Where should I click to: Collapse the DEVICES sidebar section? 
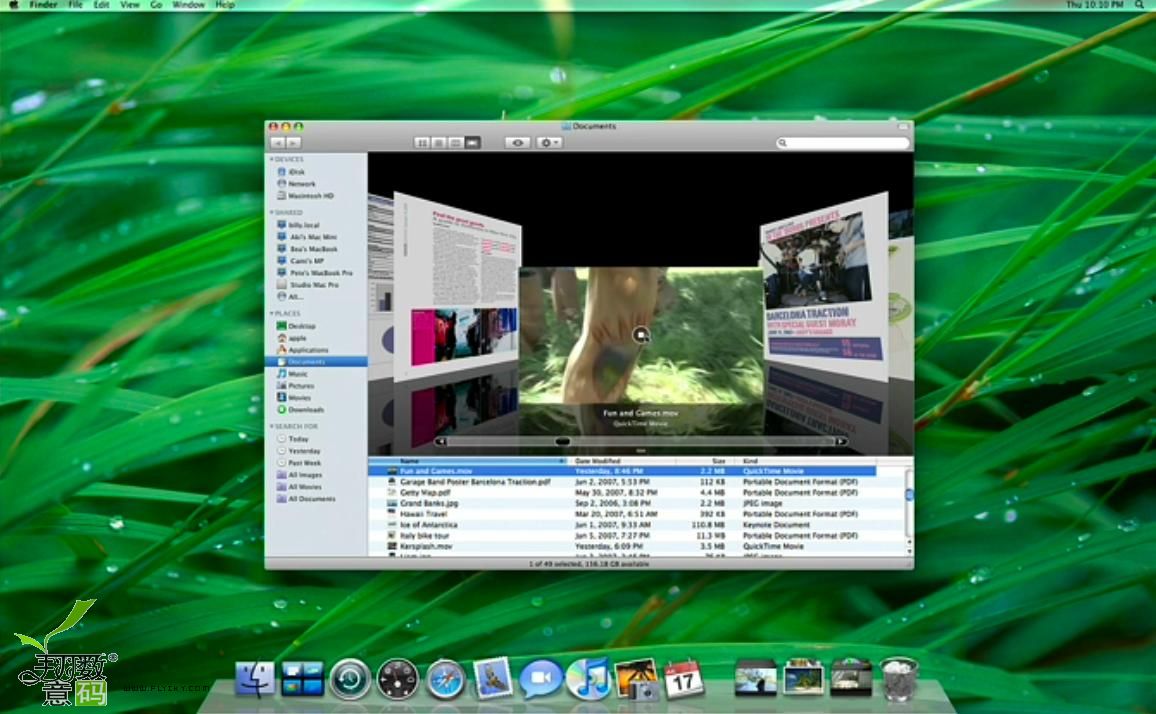271,159
